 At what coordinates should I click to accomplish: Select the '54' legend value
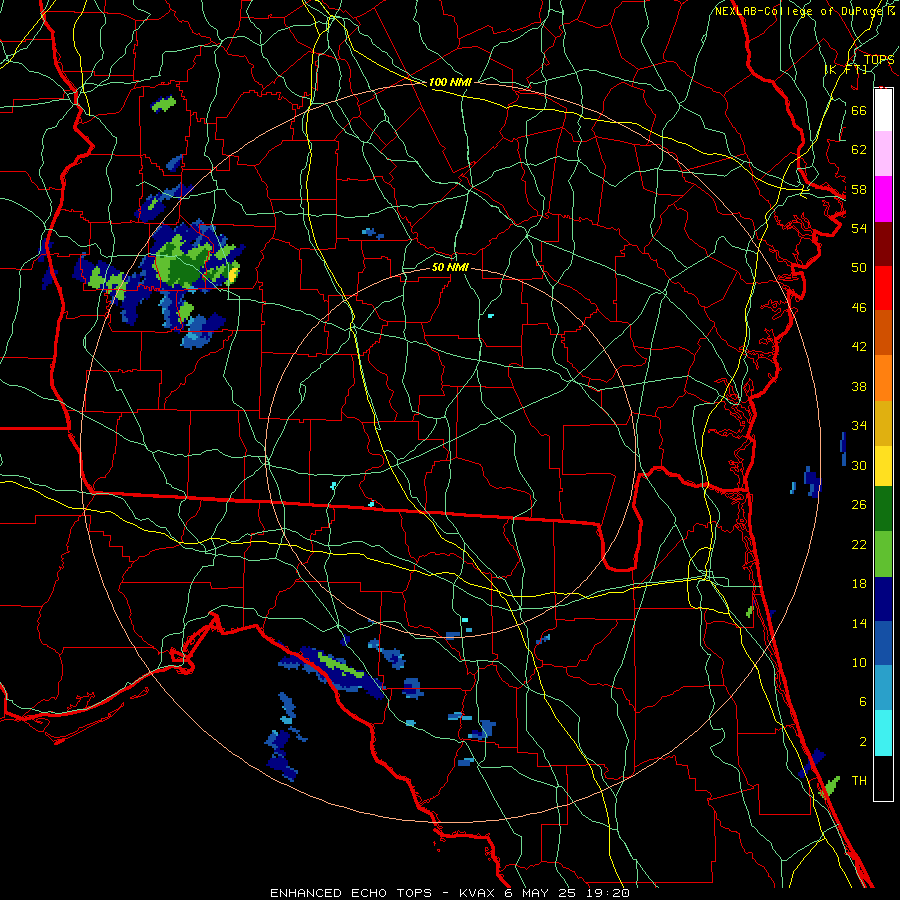tap(859, 228)
